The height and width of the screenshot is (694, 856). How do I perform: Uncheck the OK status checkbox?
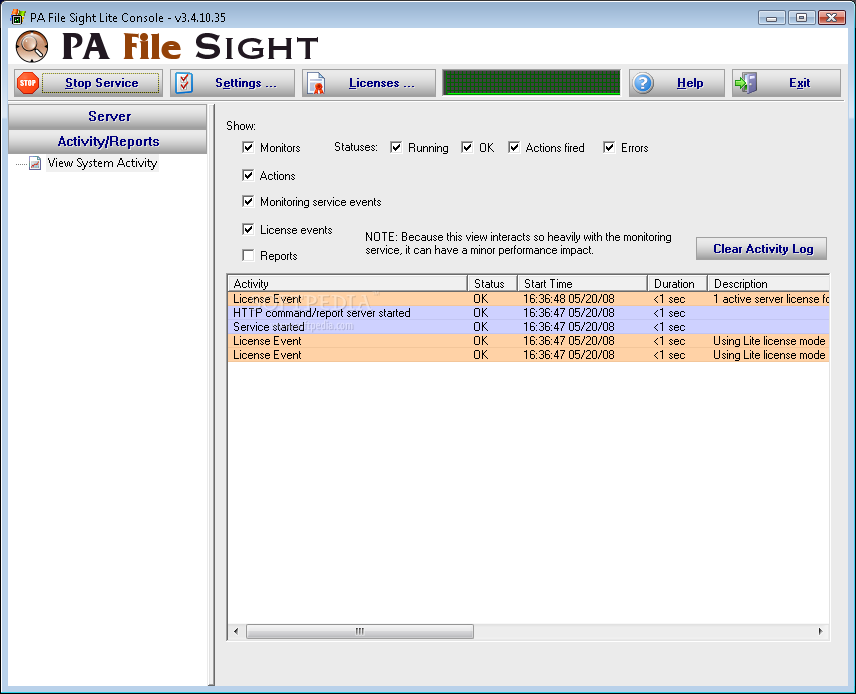pos(467,147)
